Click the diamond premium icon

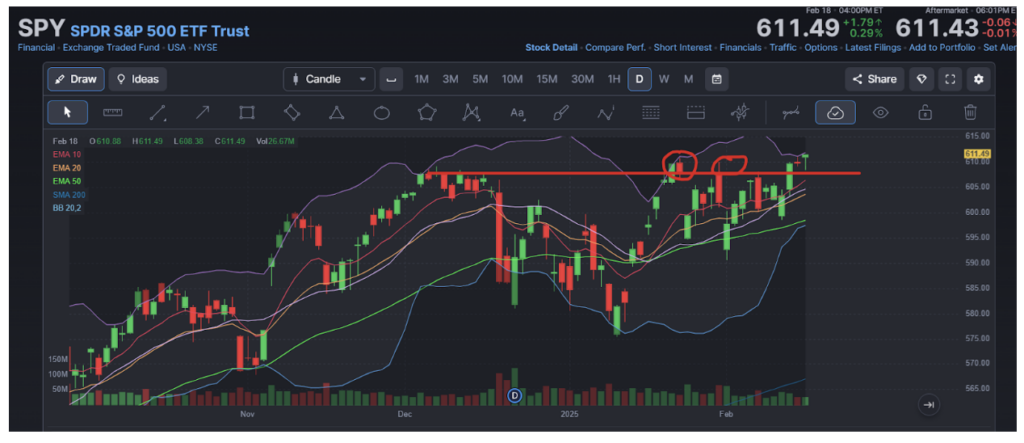921,79
